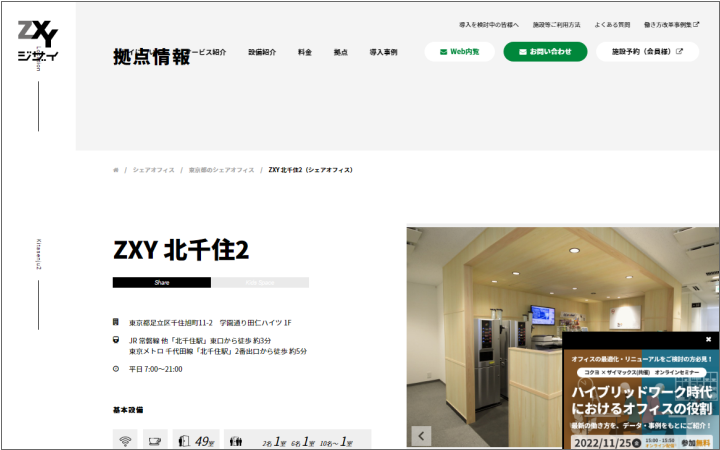Click the Wi-Fi facility icon
Screen dimensions: 720x450
pyautogui.click(x=125, y=441)
